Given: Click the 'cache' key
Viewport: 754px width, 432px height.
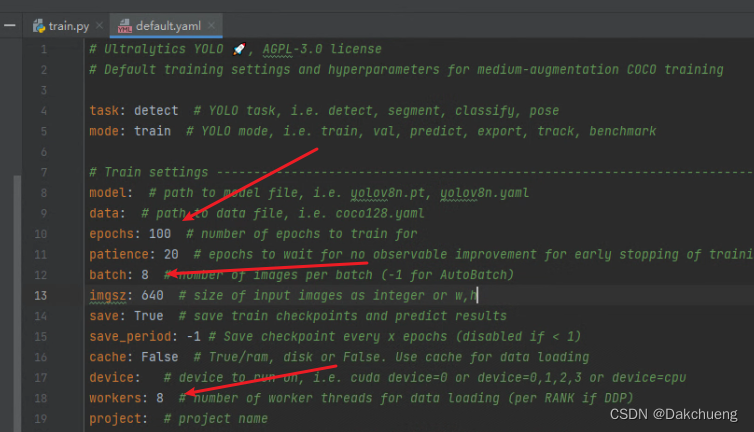Looking at the screenshot, I should click(108, 357).
